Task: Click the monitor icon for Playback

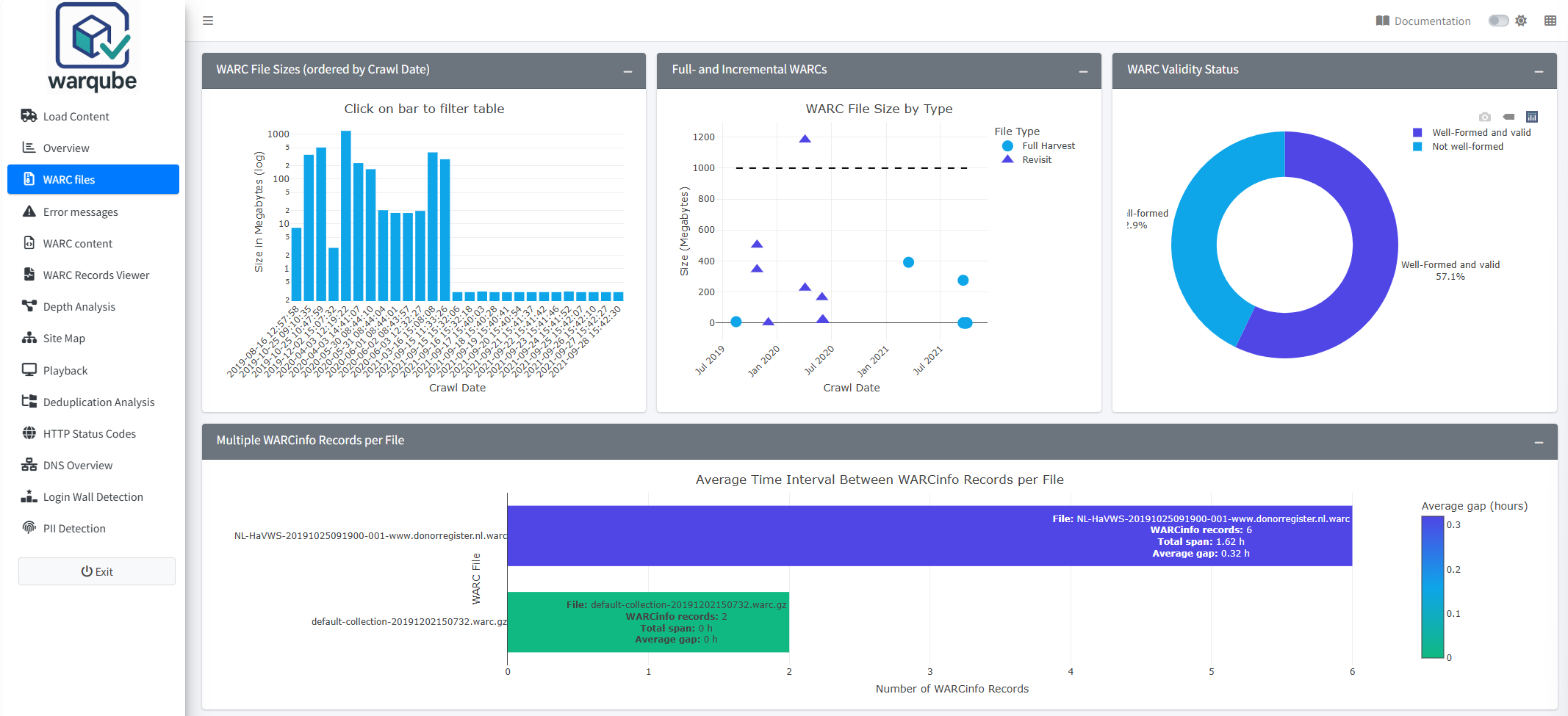Action: pyautogui.click(x=29, y=370)
